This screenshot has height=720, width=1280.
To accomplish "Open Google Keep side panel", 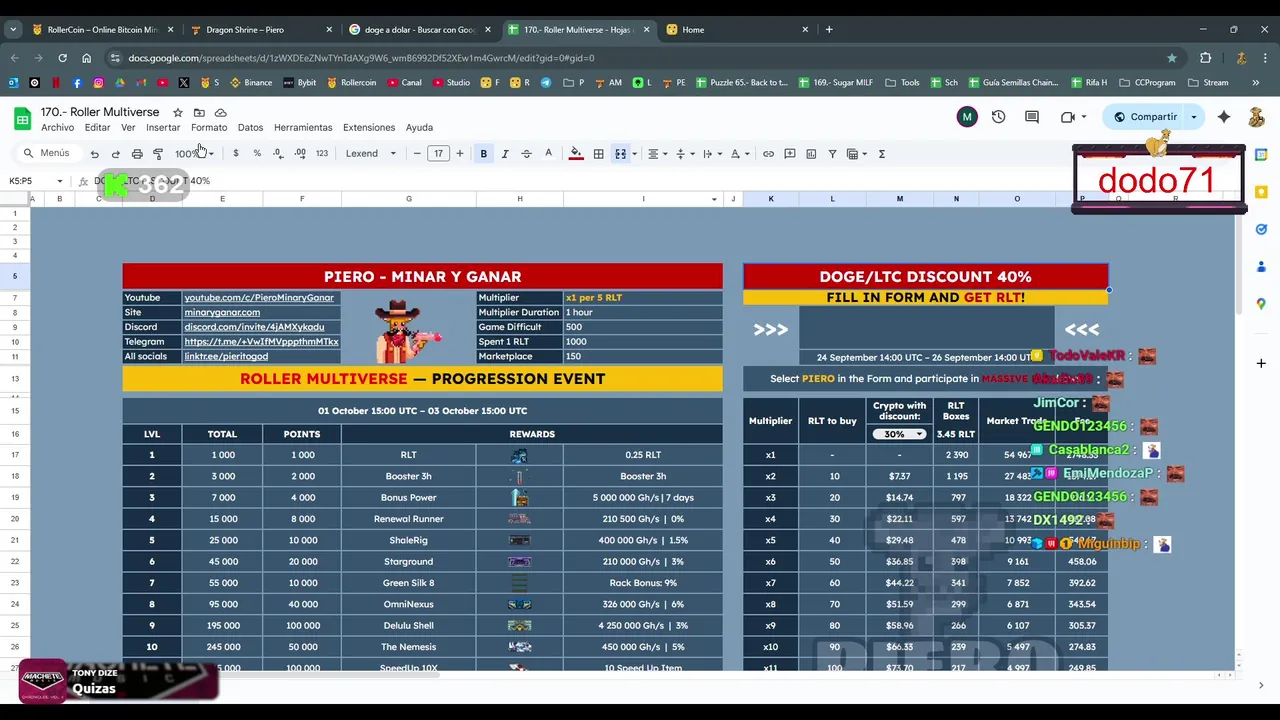I will click(1261, 192).
